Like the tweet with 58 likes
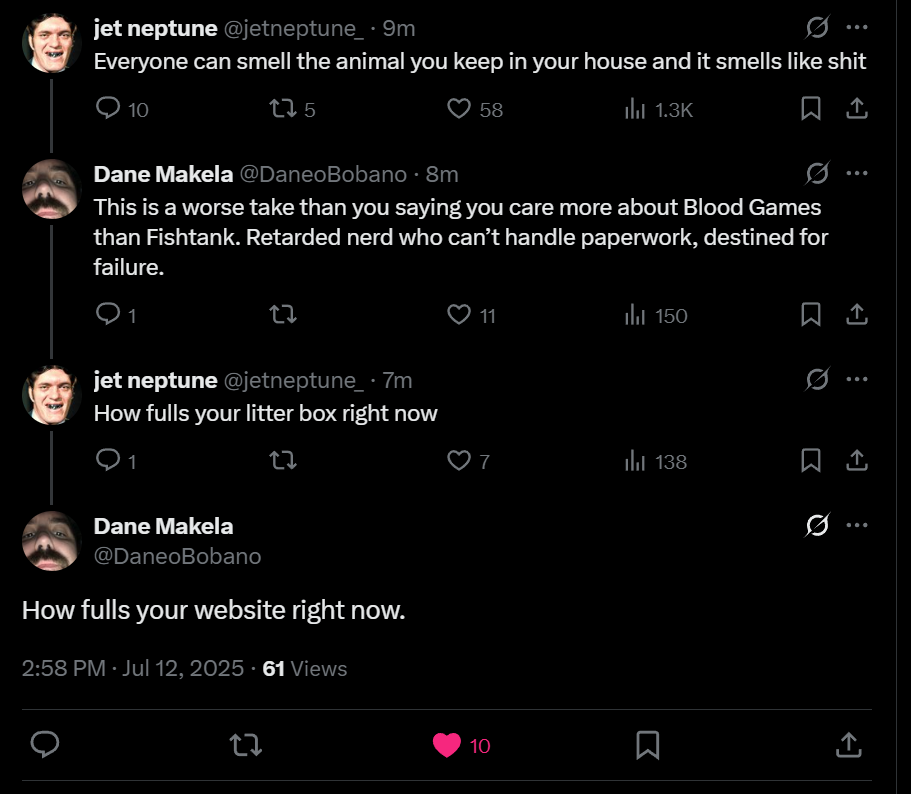The height and width of the screenshot is (794, 911). click(459, 109)
